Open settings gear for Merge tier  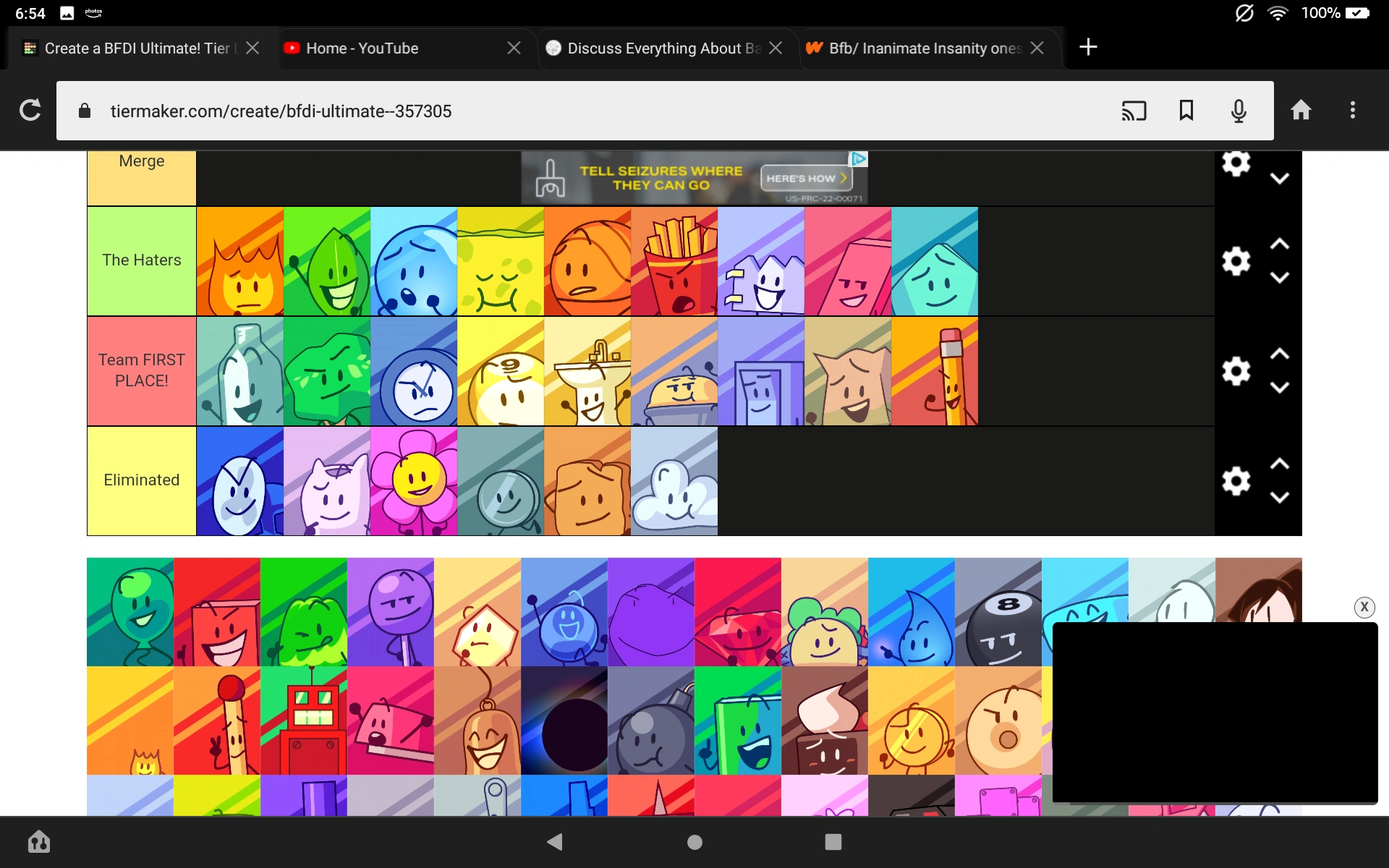click(1236, 163)
